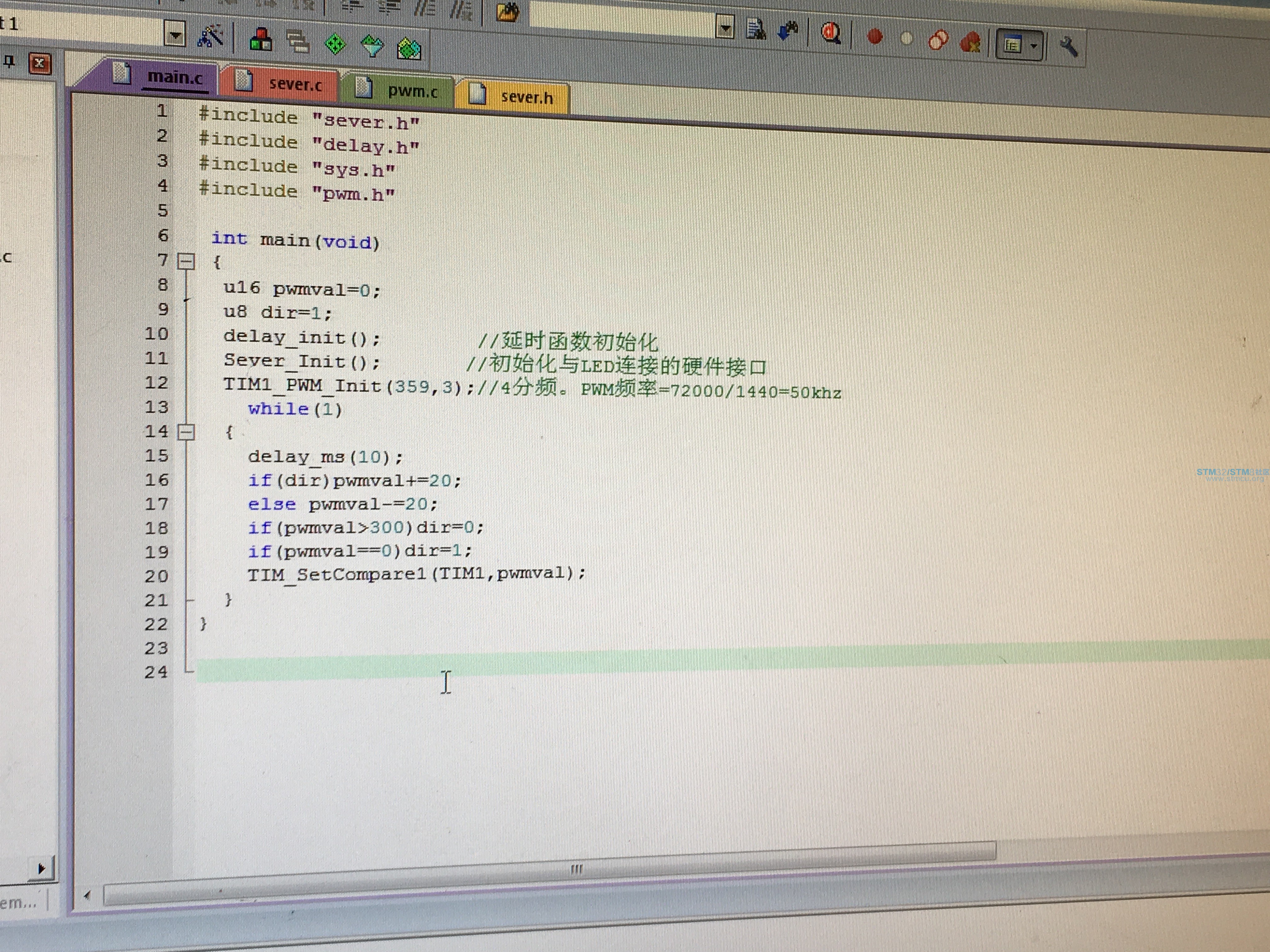Viewport: 1270px width, 952px height.
Task: Click the editor scroll-left arrow
Action: (87, 895)
